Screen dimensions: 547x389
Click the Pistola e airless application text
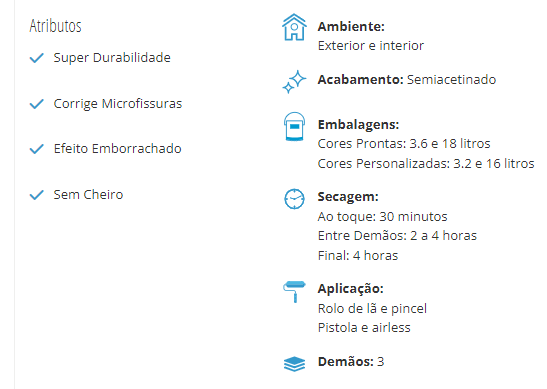(364, 328)
